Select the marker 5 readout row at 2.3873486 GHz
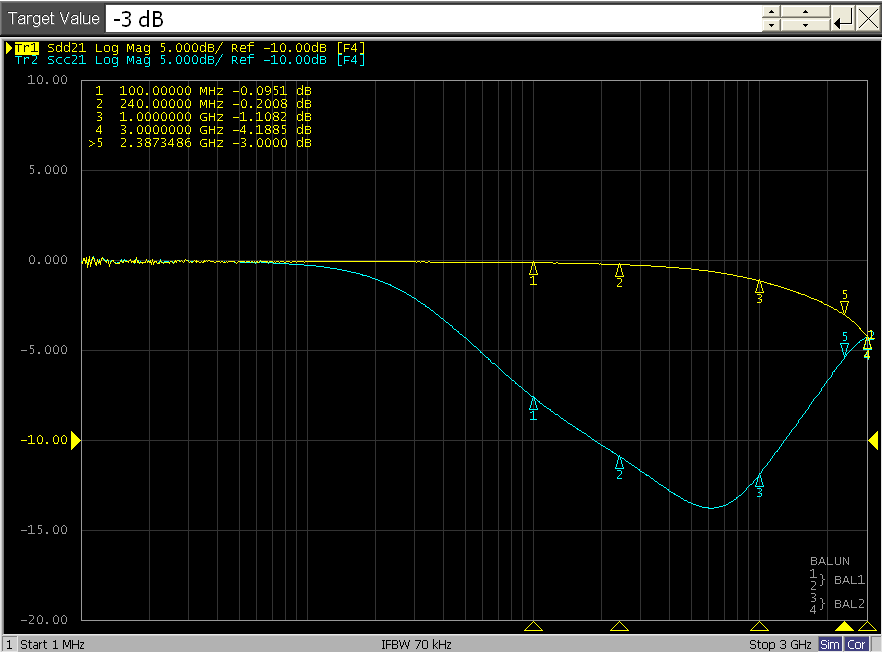 point(200,143)
